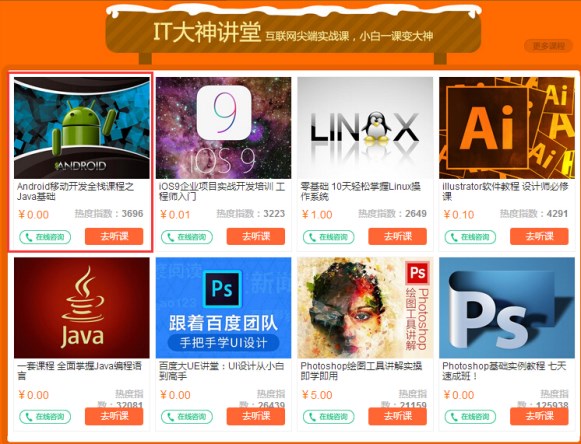Click 更多课程 button at top right
This screenshot has width=581, height=444.
548,46
